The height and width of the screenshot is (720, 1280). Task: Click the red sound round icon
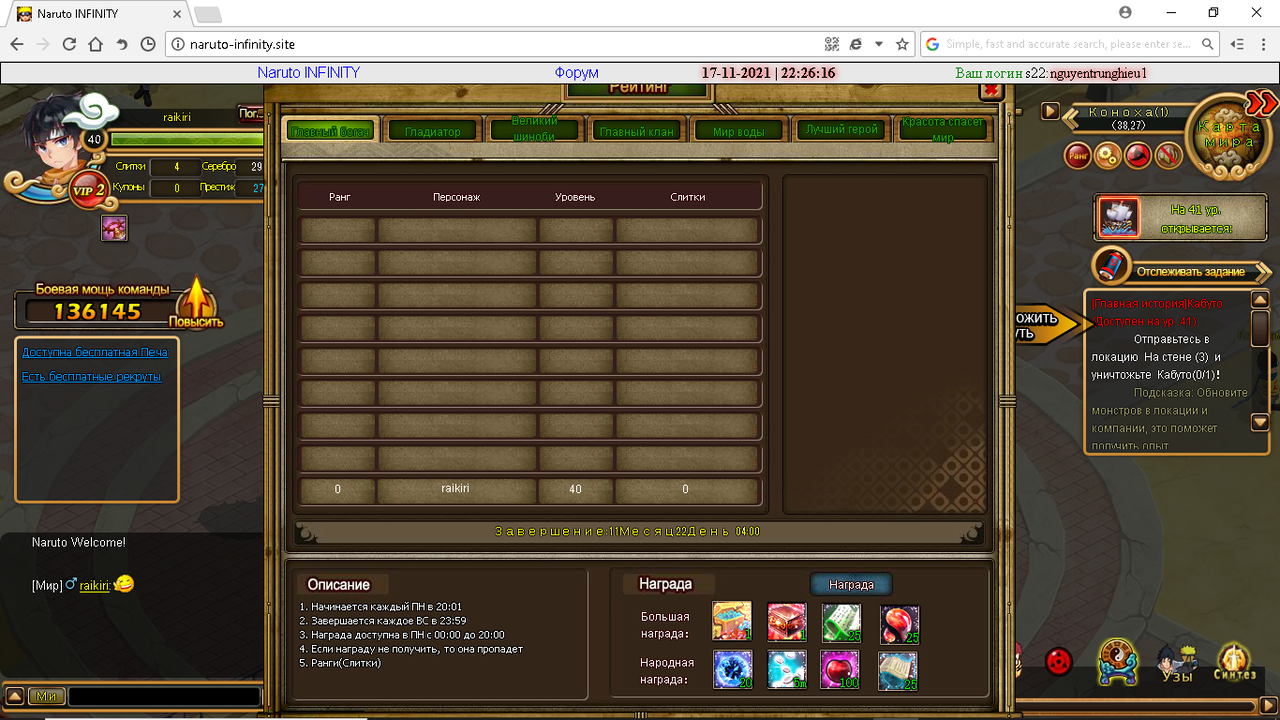[x=1138, y=154]
